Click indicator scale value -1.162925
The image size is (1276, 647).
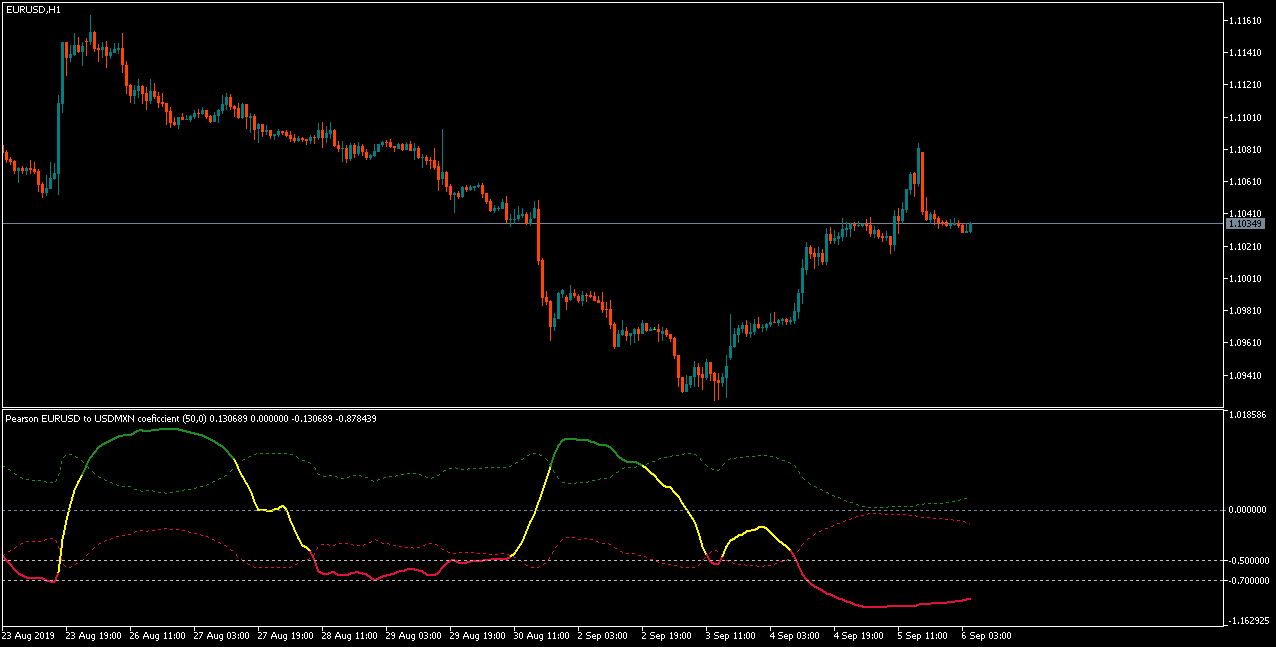click(1248, 620)
